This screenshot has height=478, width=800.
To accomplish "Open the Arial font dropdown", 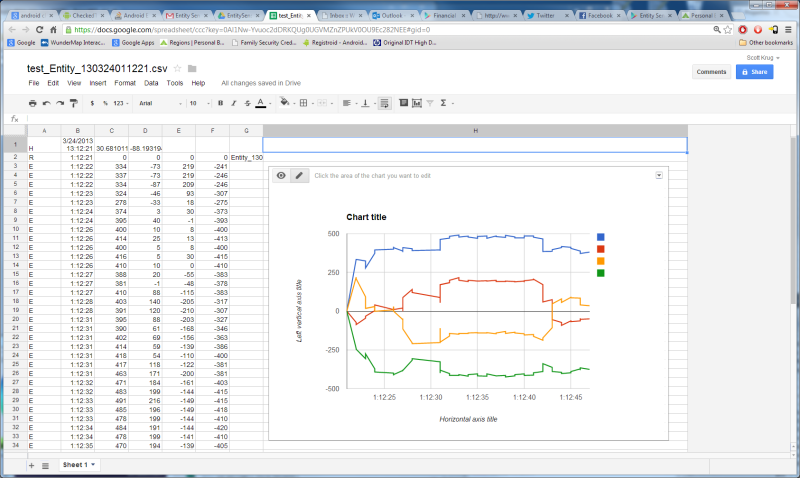I will point(160,103).
